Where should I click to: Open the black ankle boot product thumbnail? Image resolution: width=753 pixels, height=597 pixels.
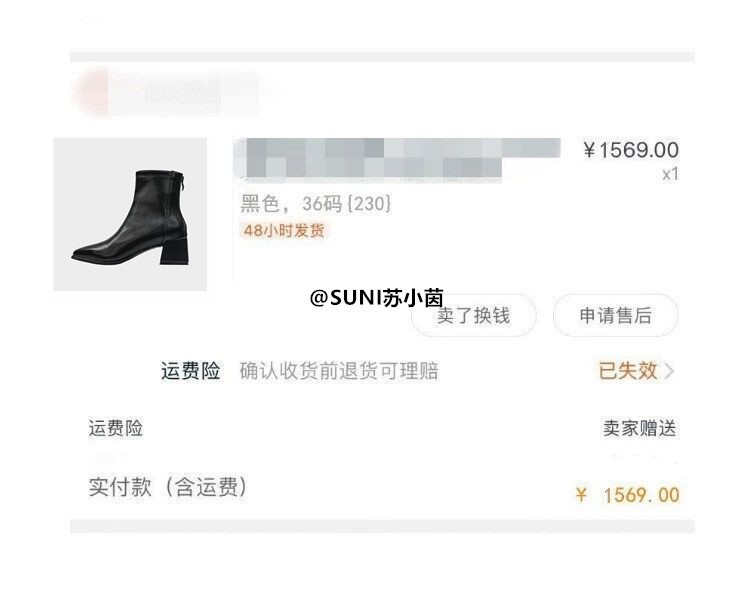coord(130,214)
